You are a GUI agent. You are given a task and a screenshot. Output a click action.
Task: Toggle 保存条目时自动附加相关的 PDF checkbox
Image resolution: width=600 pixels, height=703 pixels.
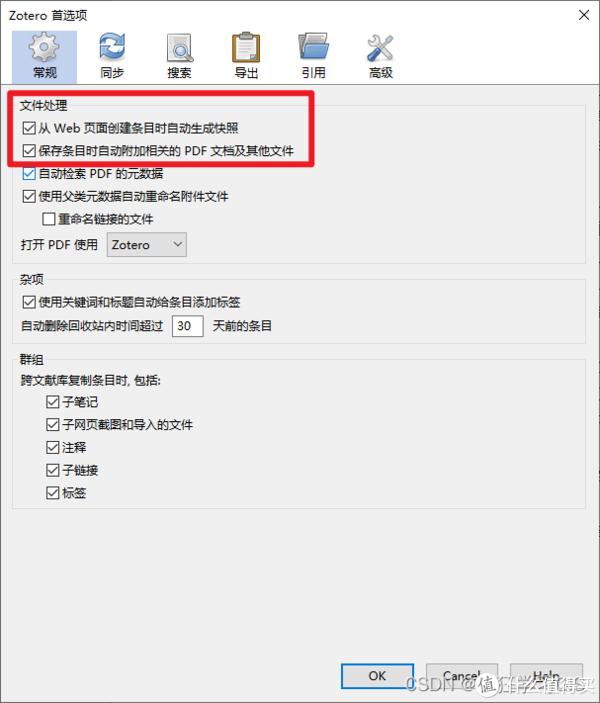(29, 151)
